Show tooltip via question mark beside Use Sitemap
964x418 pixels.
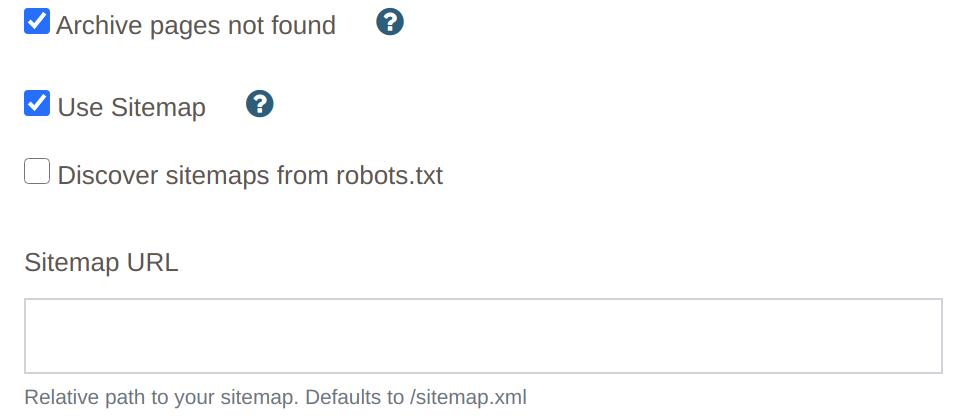[259, 104]
